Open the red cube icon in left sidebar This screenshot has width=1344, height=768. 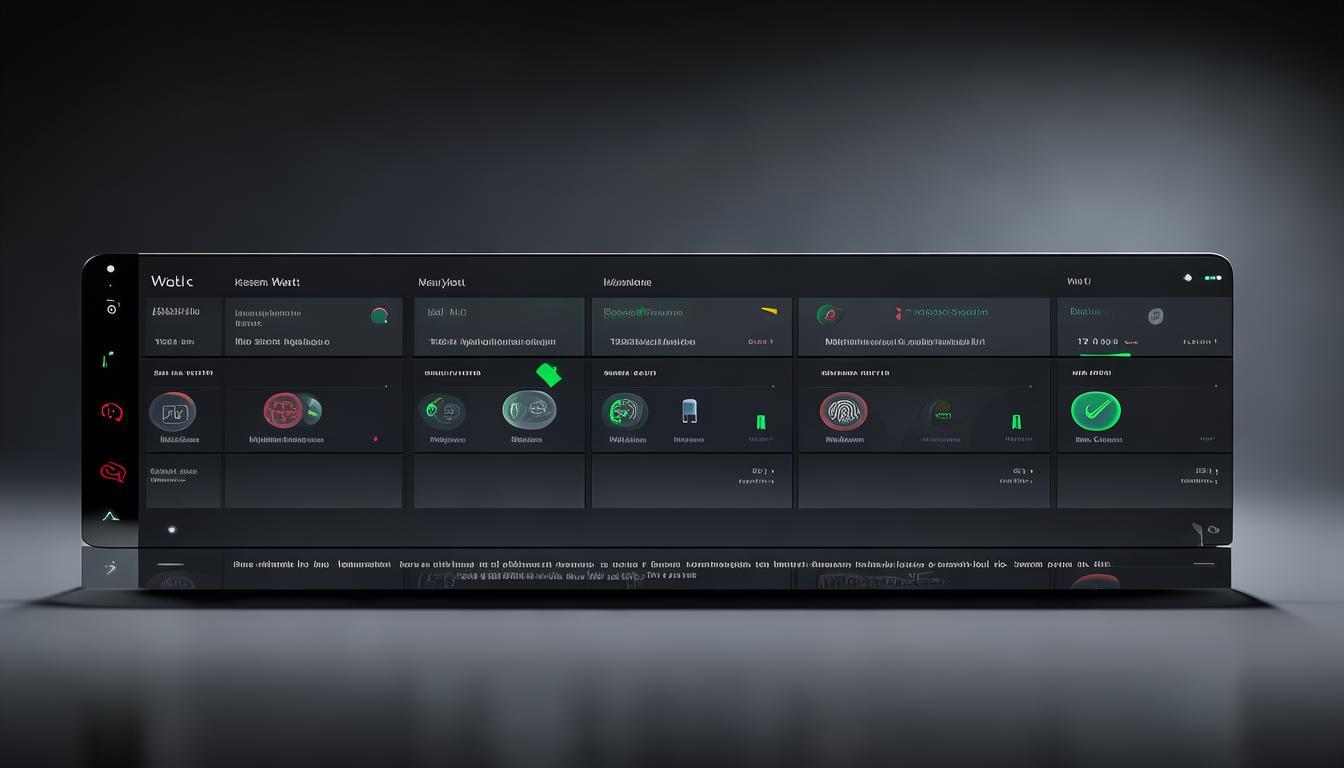(112, 472)
